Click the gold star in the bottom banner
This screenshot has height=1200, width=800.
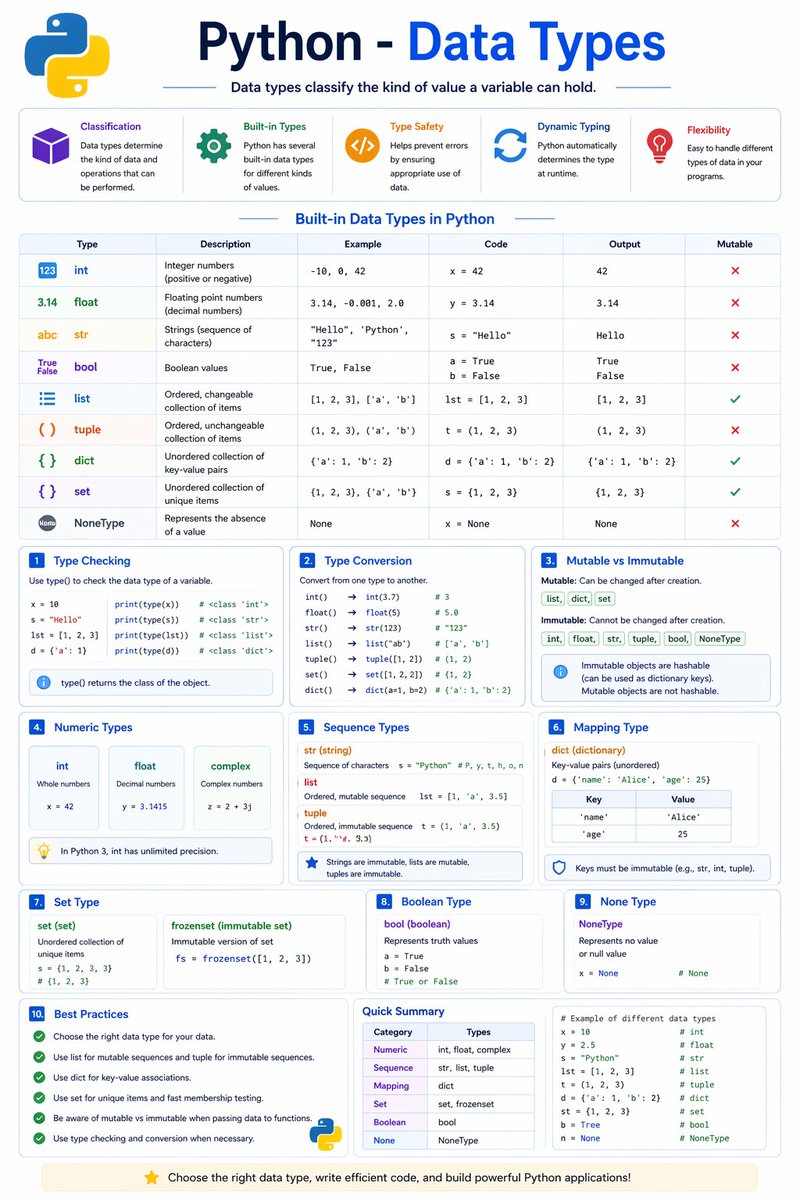(152, 1178)
